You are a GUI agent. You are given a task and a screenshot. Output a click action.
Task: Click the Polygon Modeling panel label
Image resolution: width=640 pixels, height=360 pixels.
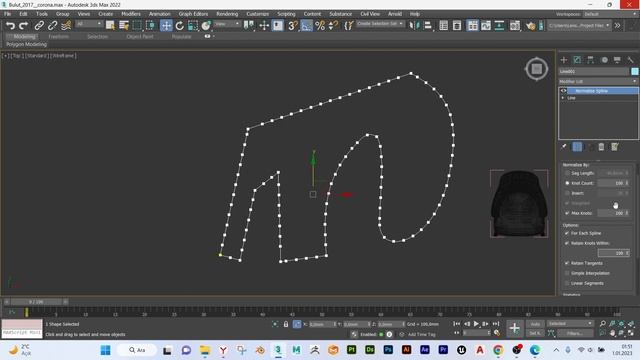point(27,44)
